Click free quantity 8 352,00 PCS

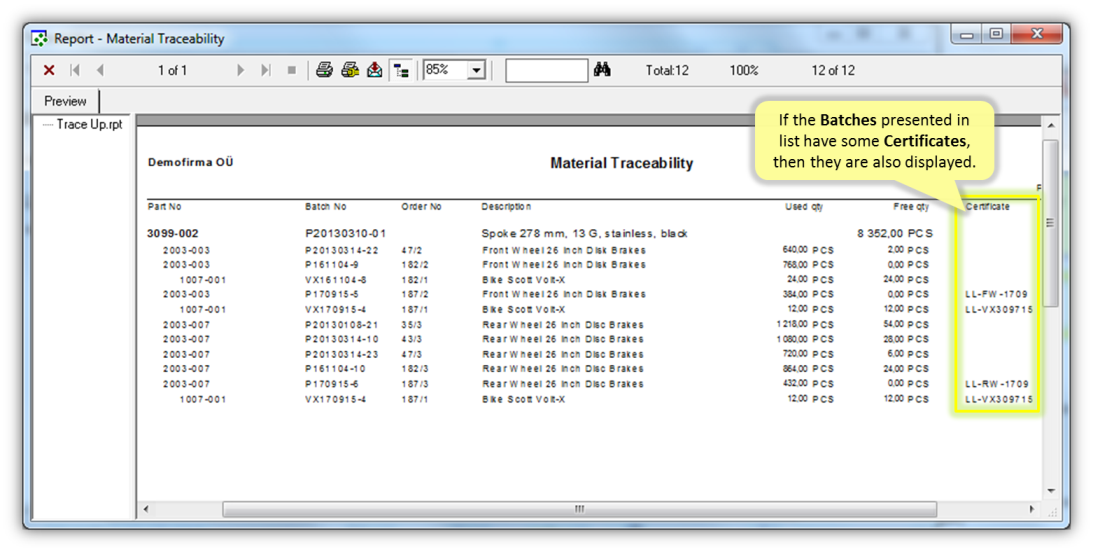[895, 233]
